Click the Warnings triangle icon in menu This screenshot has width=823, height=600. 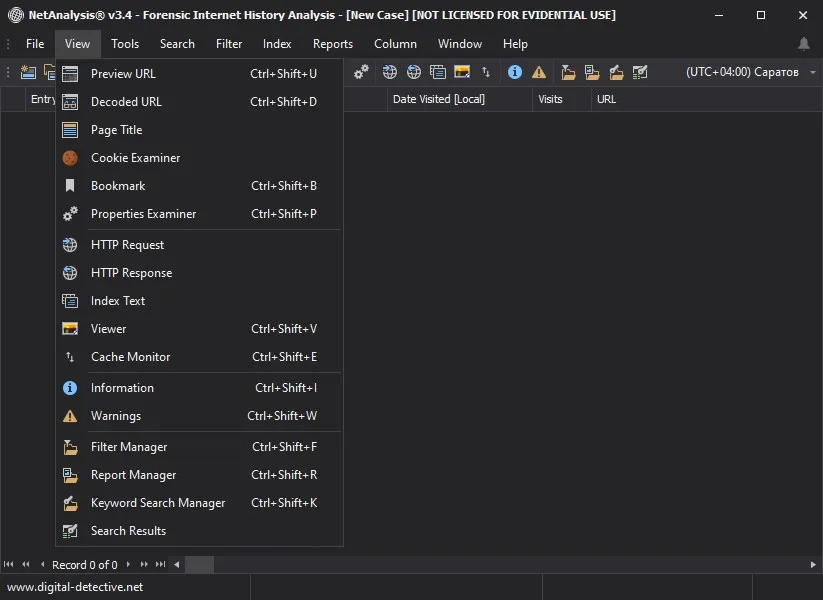tap(70, 416)
